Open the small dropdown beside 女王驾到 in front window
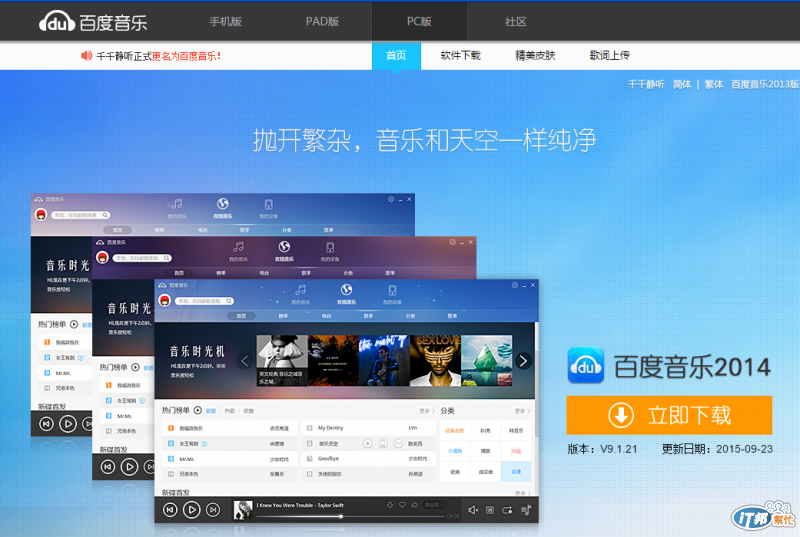Image resolution: width=800 pixels, height=537 pixels. tap(205, 444)
